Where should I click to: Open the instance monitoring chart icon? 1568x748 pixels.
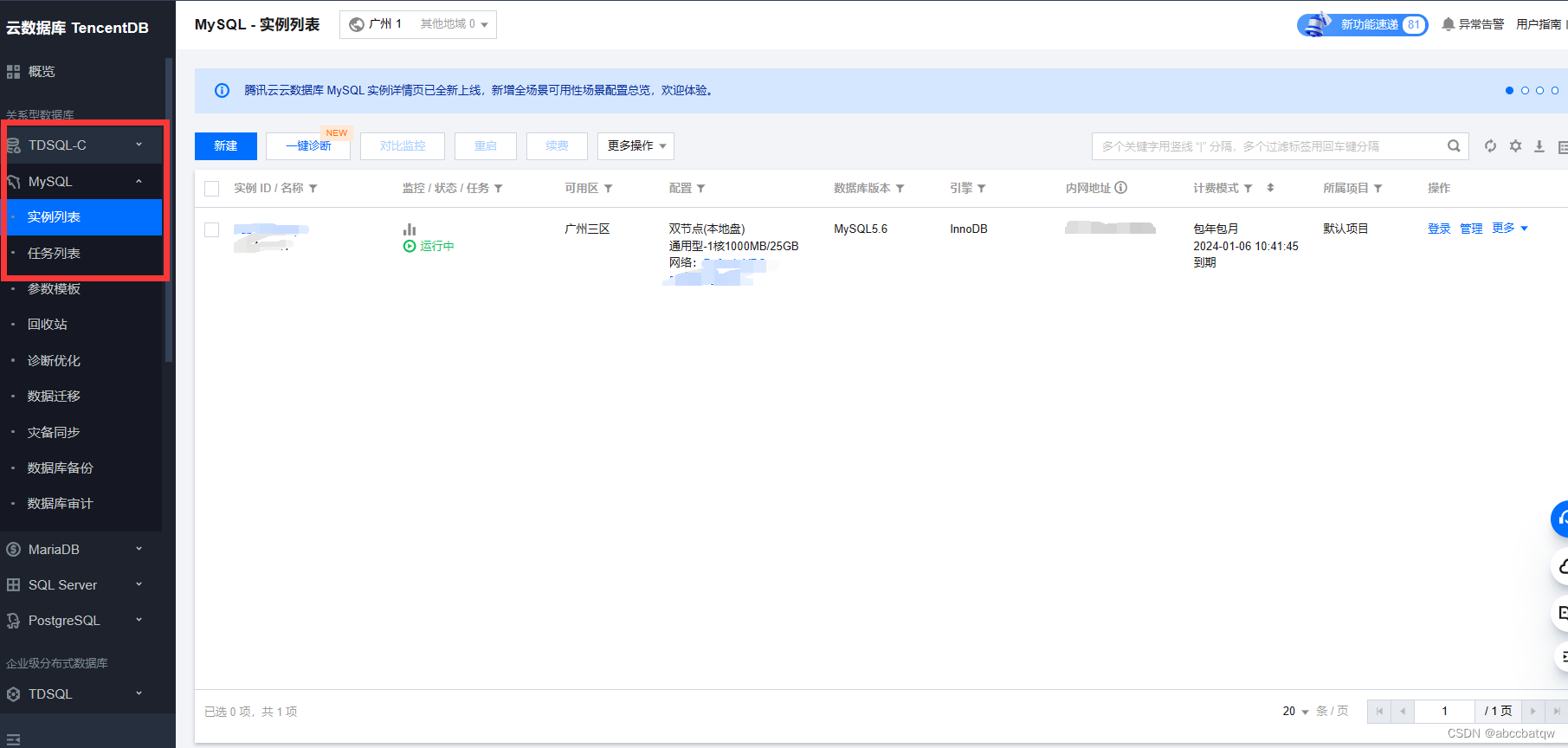coord(410,229)
